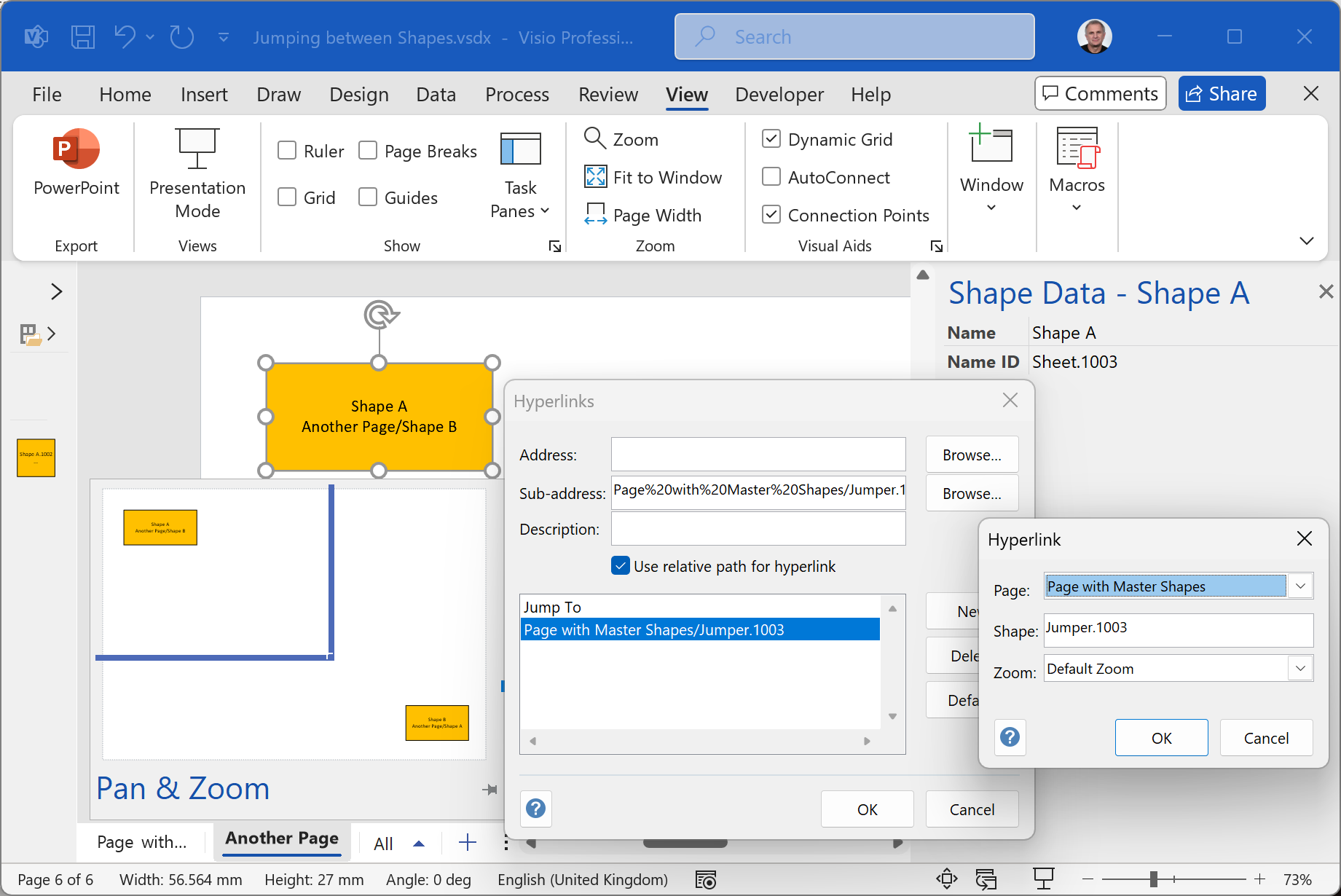Switch to the Page with... page tab

pyautogui.click(x=142, y=842)
